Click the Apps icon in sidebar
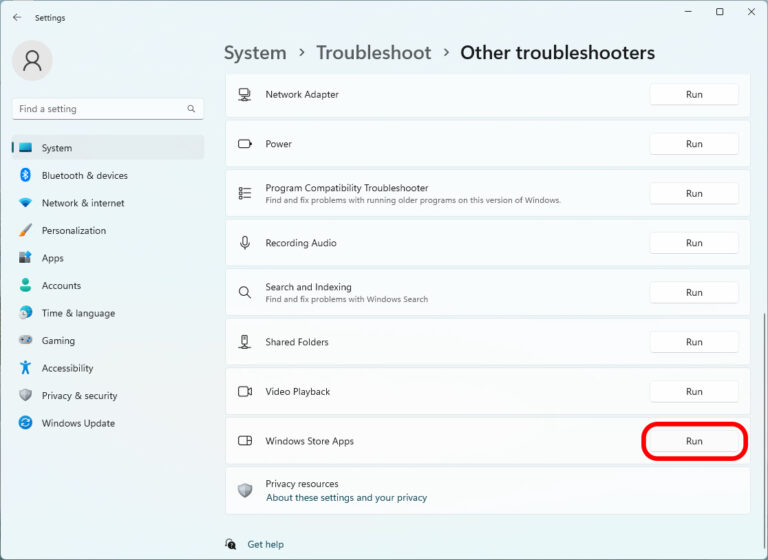This screenshot has width=768, height=560. (25, 258)
